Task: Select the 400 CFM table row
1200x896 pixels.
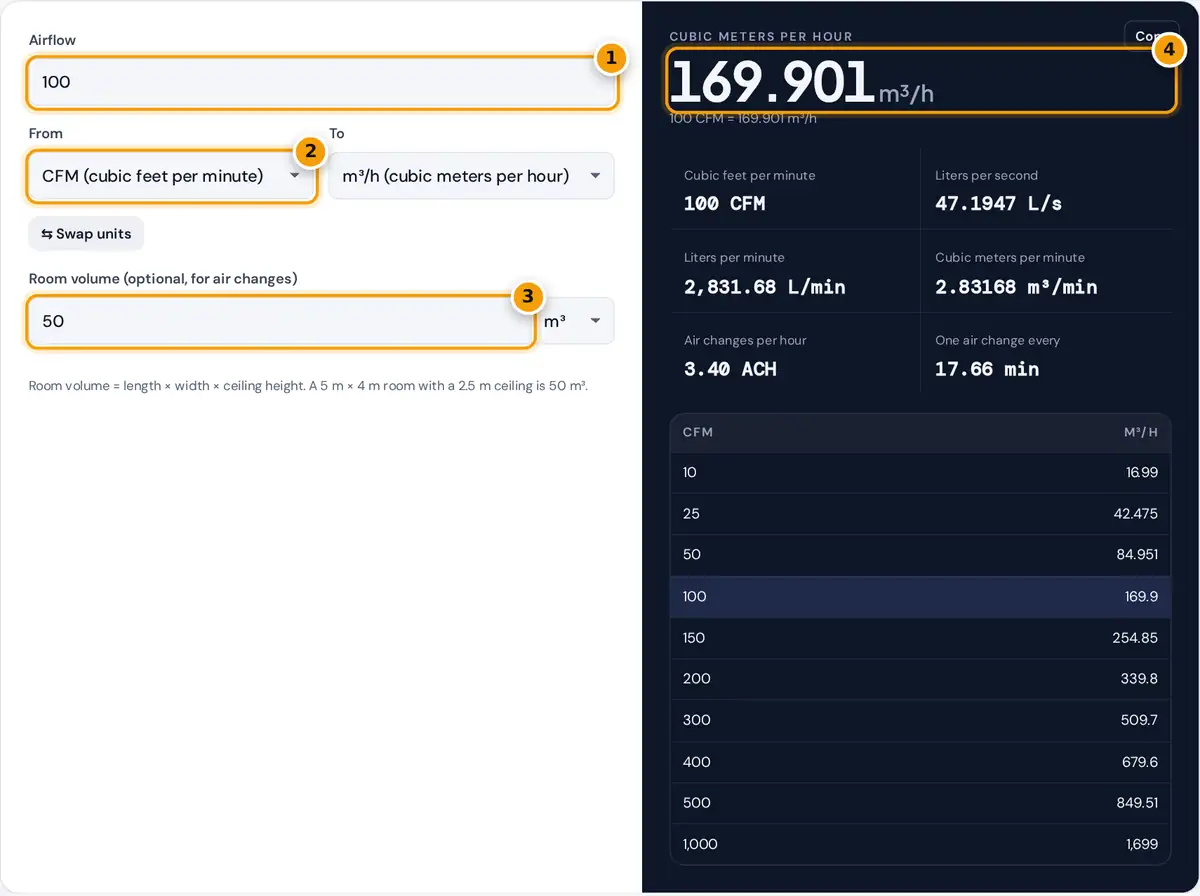Action: (x=920, y=762)
